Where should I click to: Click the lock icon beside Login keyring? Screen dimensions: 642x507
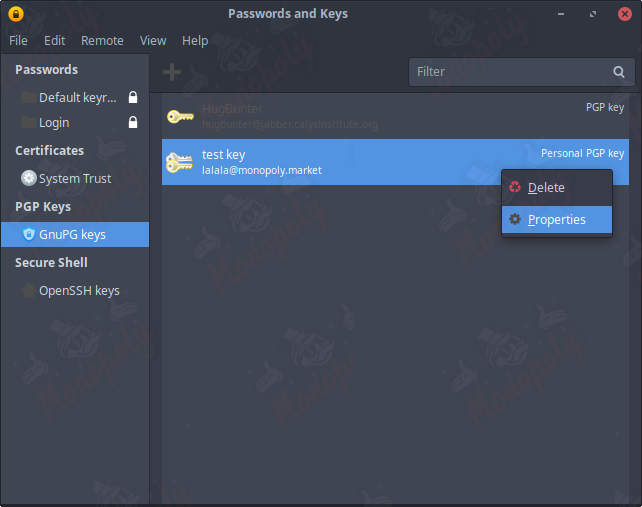[133, 122]
